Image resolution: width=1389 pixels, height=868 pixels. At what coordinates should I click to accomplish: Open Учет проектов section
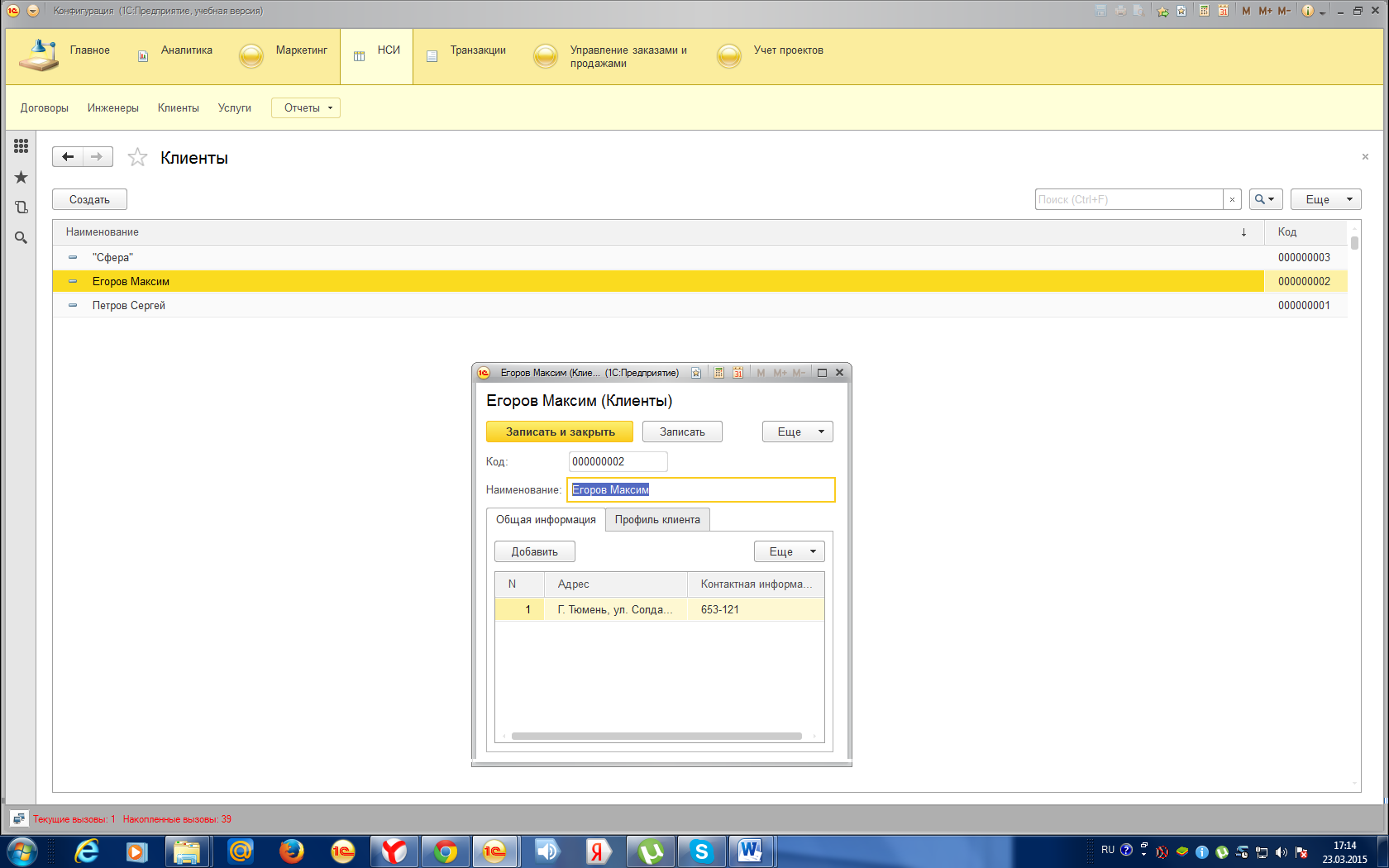point(771,55)
